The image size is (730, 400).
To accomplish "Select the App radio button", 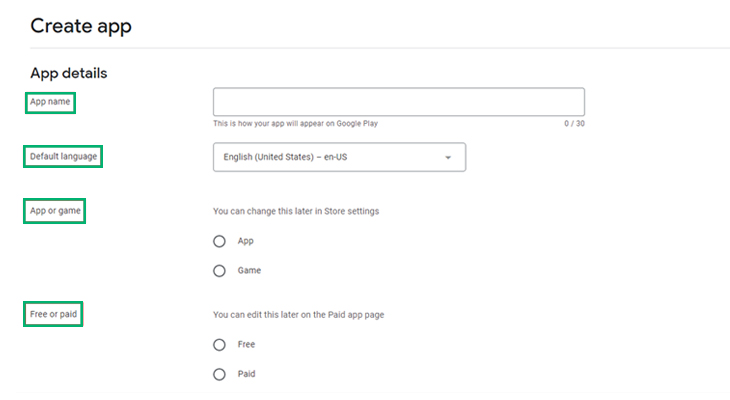I will tap(219, 241).
